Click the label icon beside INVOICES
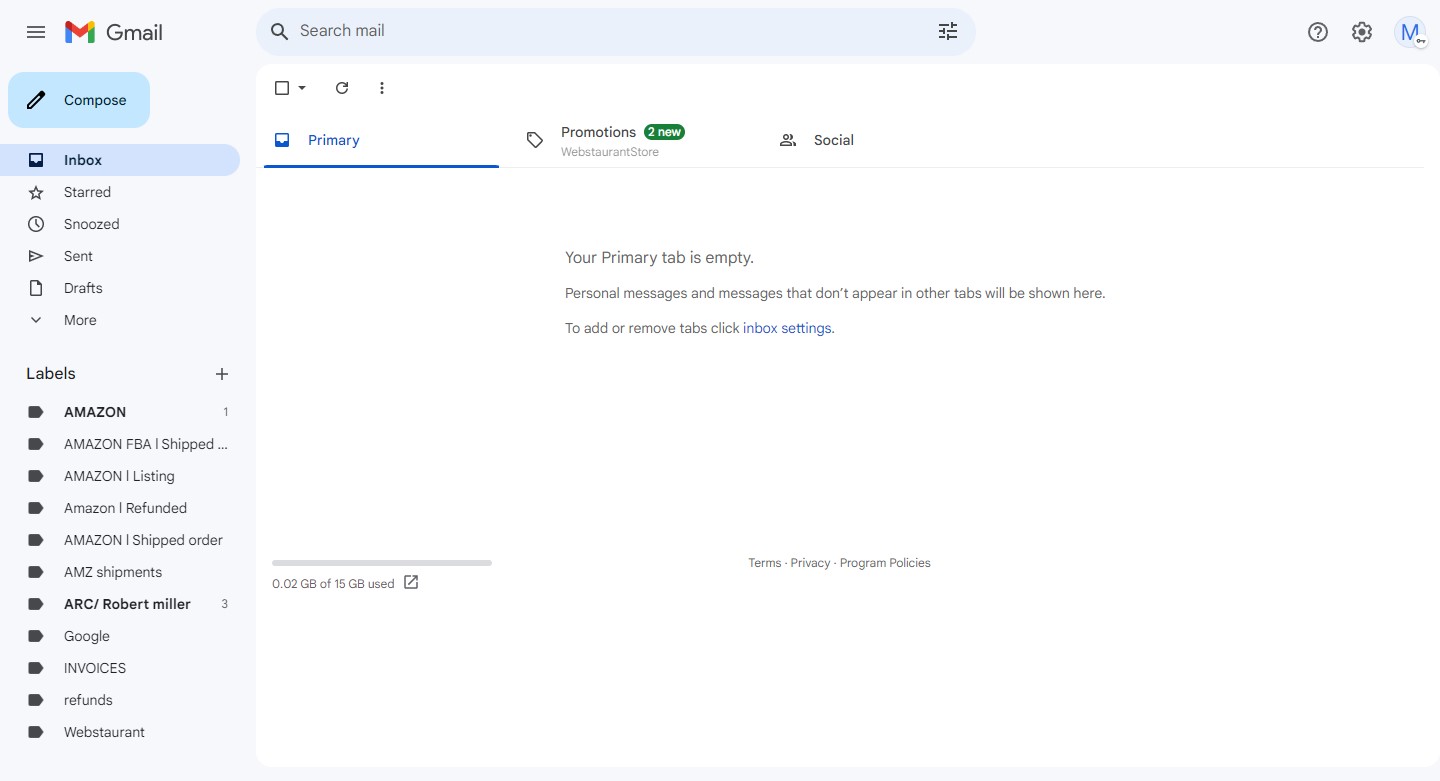 pos(36,668)
